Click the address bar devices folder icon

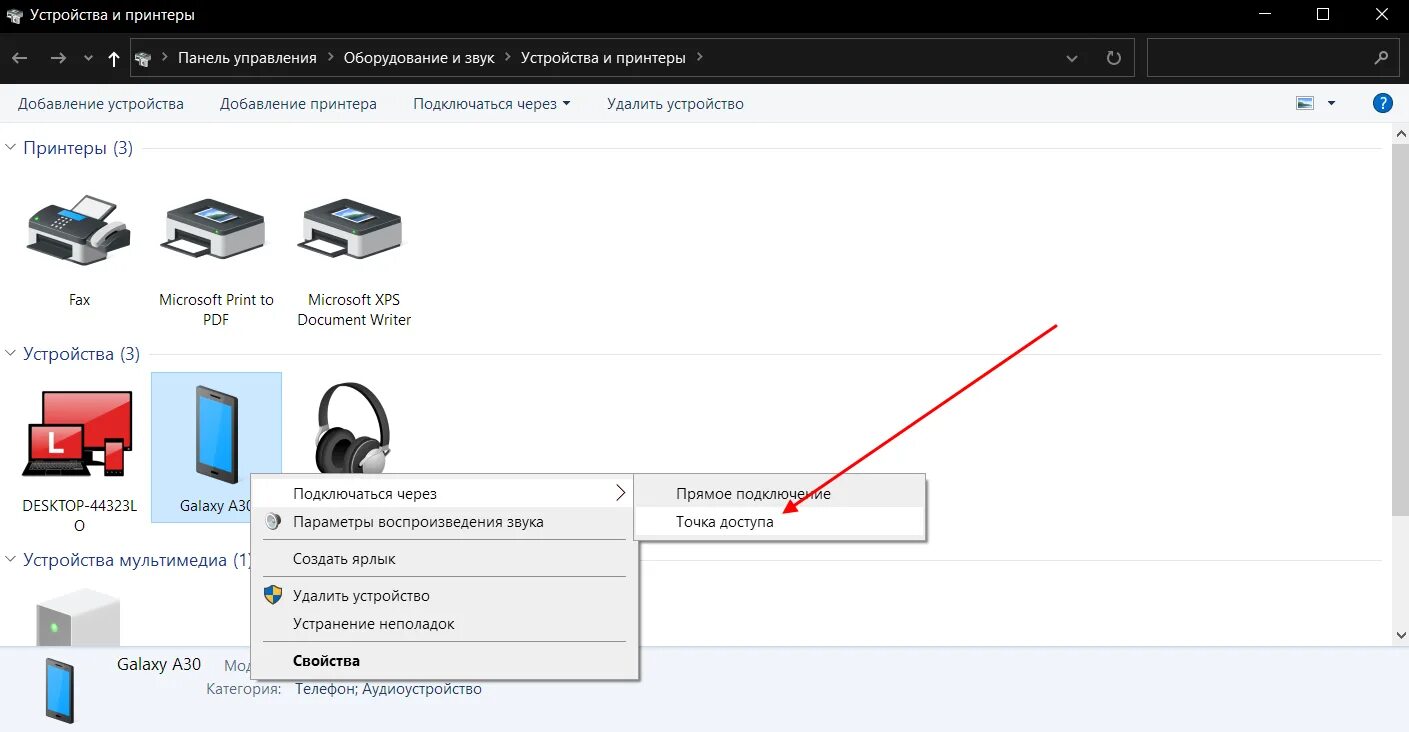coord(143,58)
